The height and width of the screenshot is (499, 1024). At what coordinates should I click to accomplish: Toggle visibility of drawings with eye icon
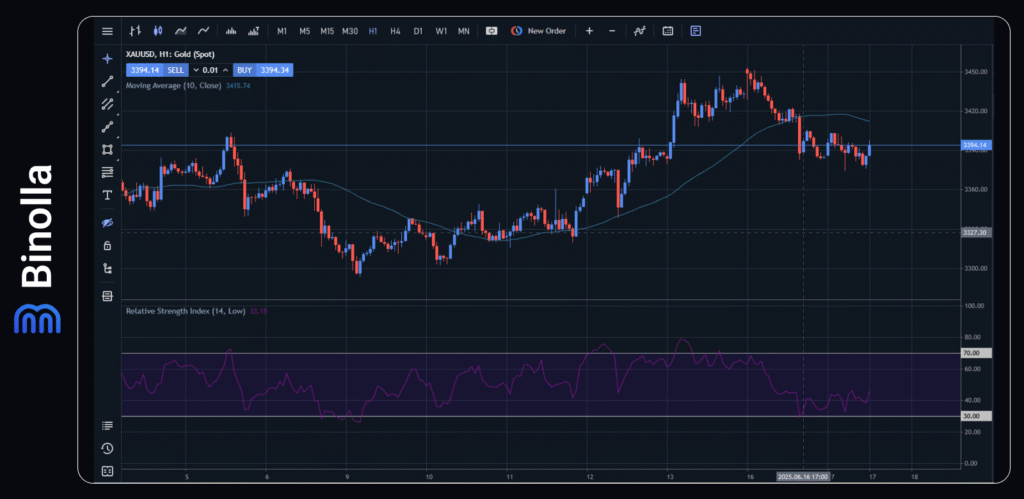pyautogui.click(x=107, y=222)
